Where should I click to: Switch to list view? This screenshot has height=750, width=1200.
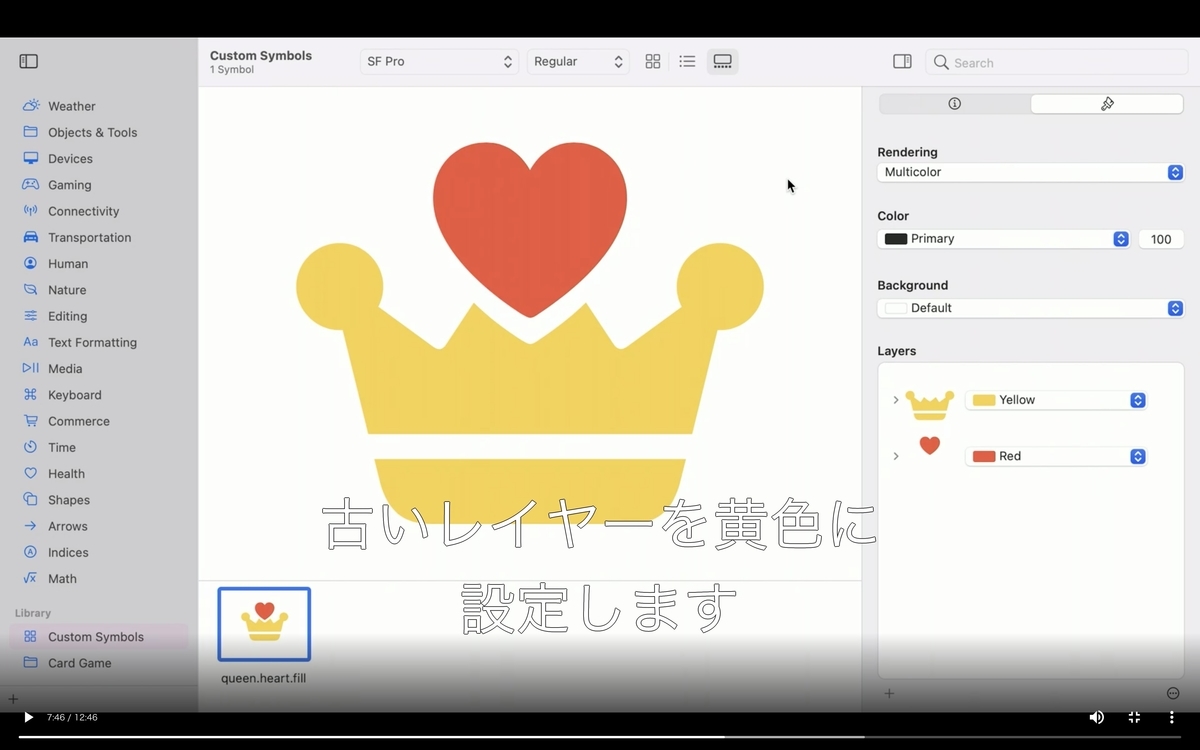(x=687, y=62)
